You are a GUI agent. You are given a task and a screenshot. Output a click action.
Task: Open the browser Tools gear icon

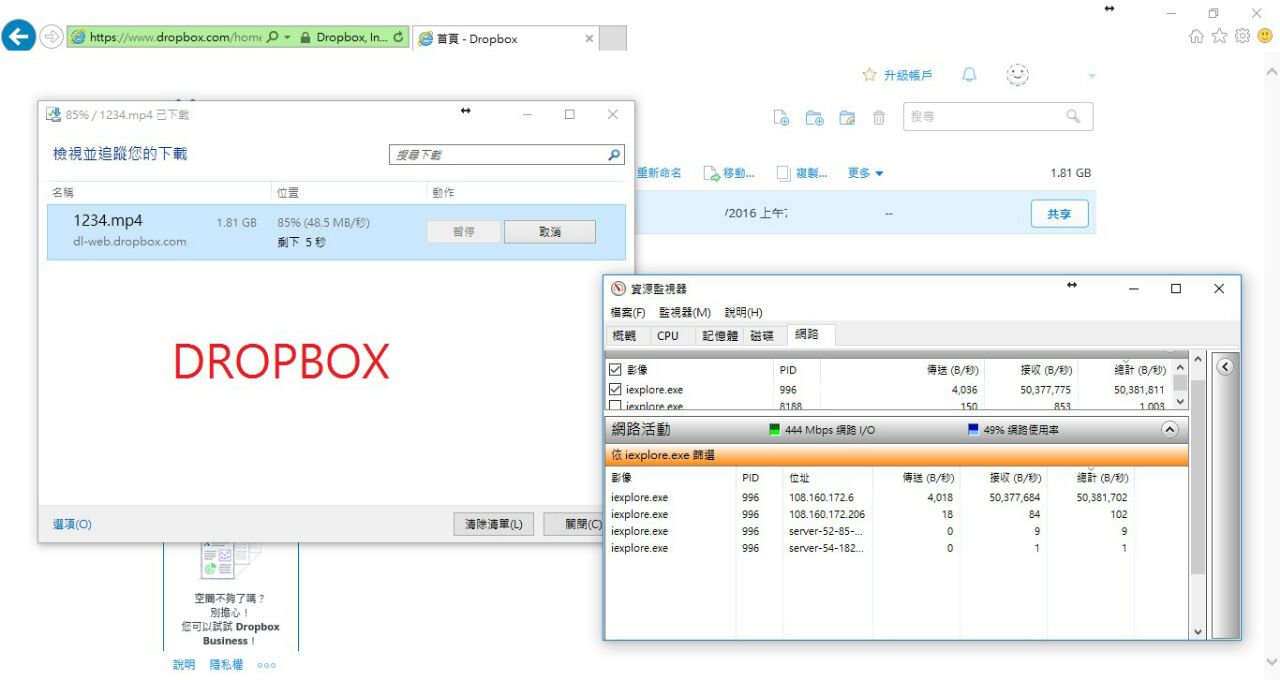tap(1242, 36)
